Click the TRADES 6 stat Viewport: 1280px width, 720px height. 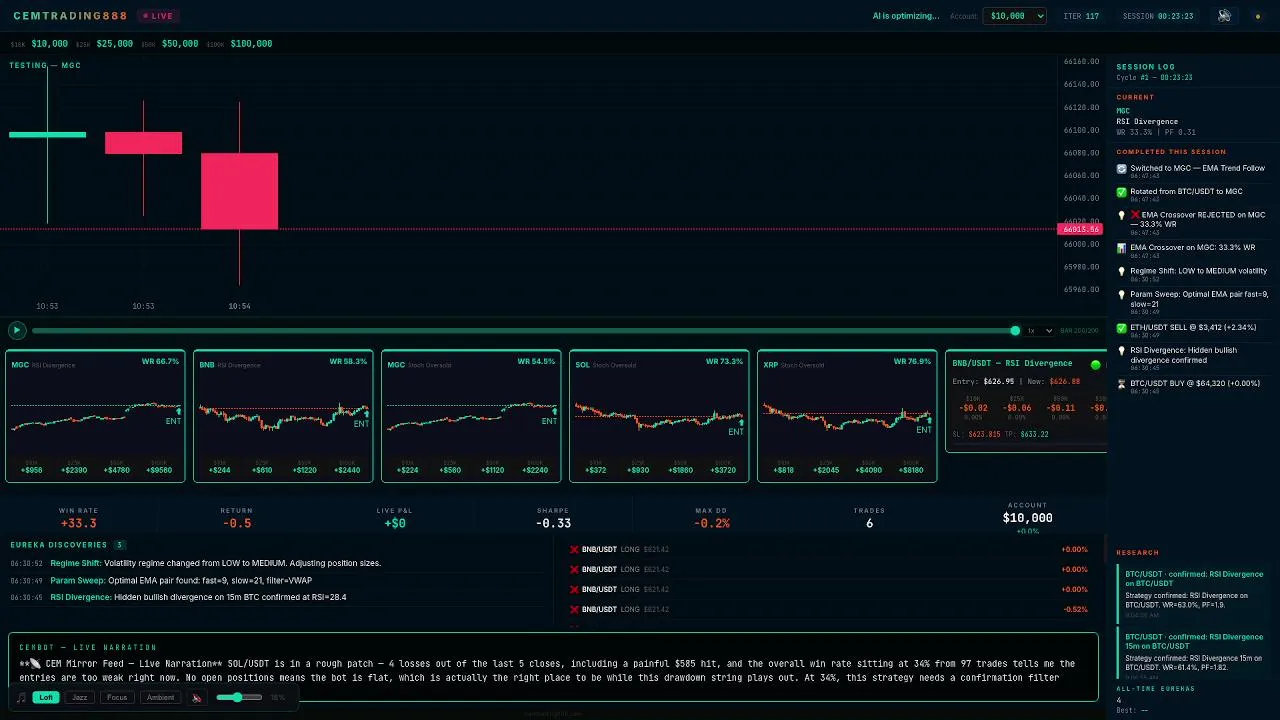coord(869,518)
